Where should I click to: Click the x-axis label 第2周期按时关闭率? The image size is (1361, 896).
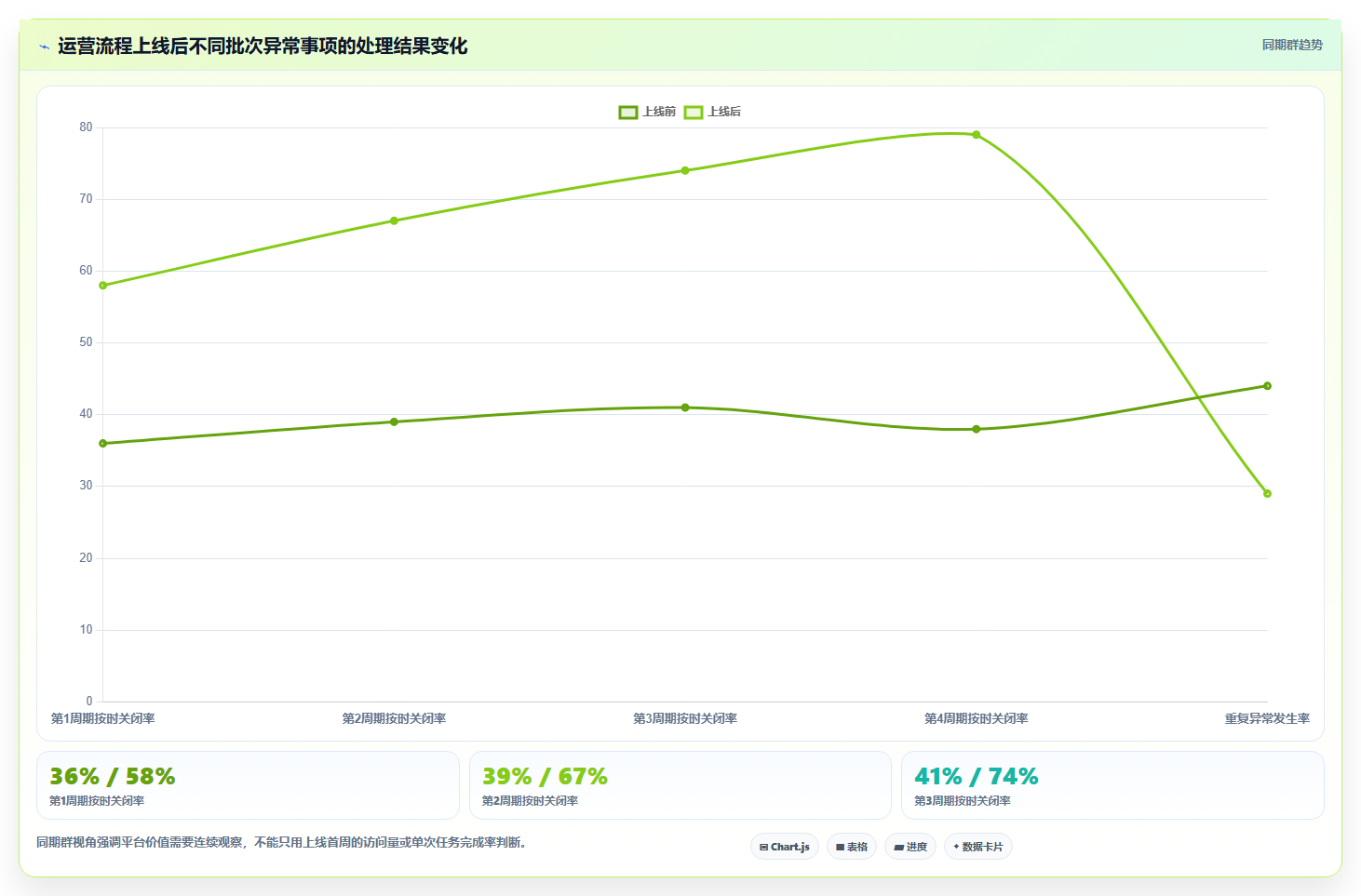(394, 718)
